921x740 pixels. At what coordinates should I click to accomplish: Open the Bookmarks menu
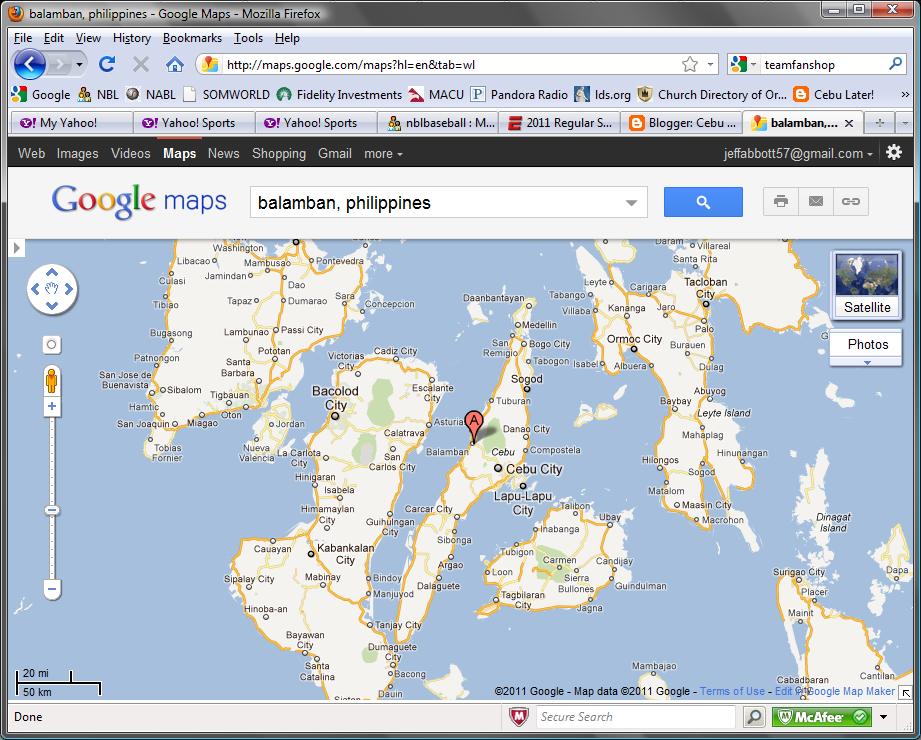point(191,37)
